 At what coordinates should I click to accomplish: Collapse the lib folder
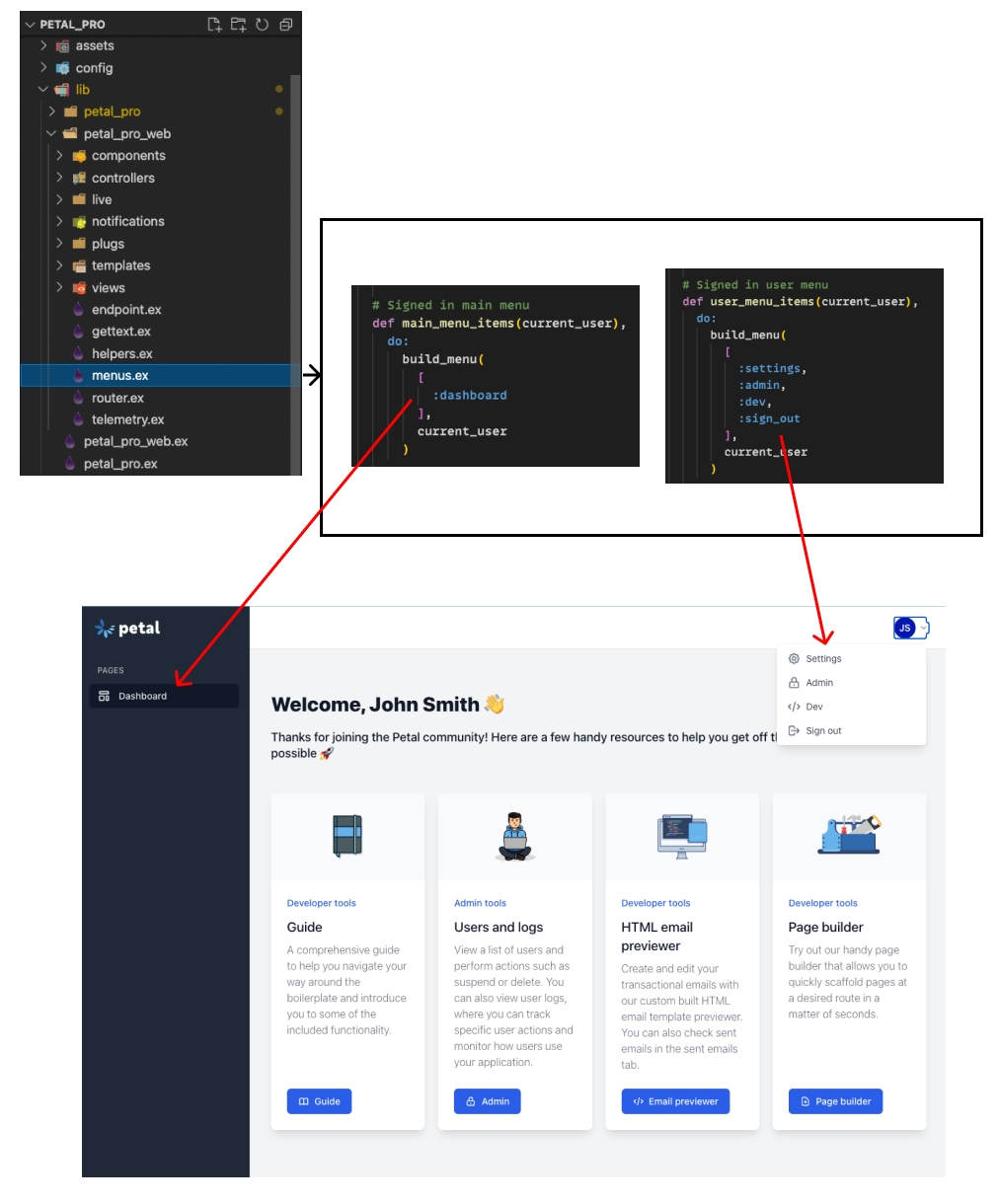(82, 90)
